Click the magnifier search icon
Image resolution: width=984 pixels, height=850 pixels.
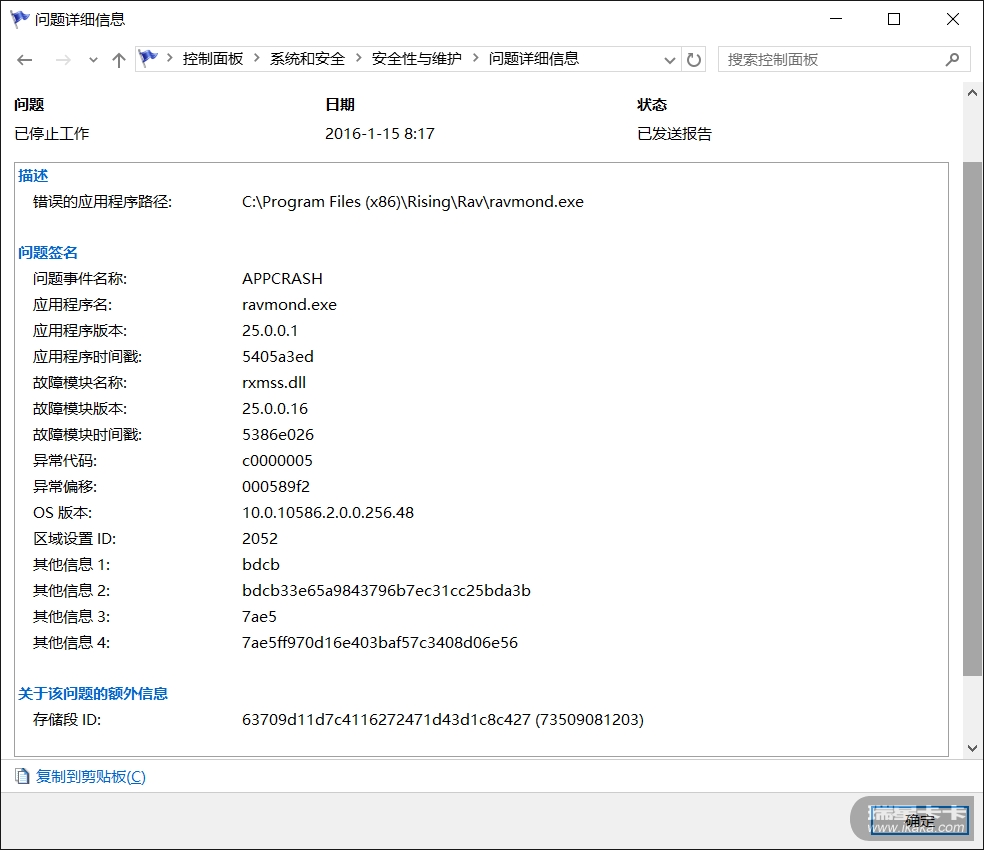click(952, 59)
